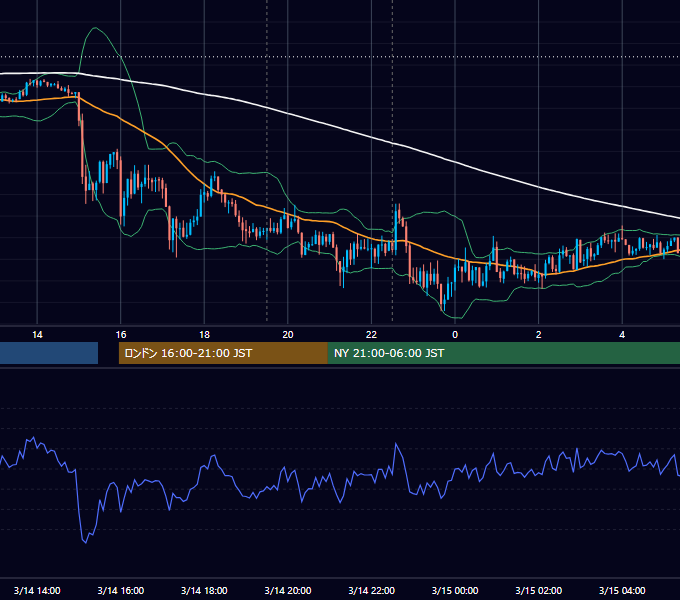
Task: Click the 14 hour label on price chart axis
Action: pos(37,335)
